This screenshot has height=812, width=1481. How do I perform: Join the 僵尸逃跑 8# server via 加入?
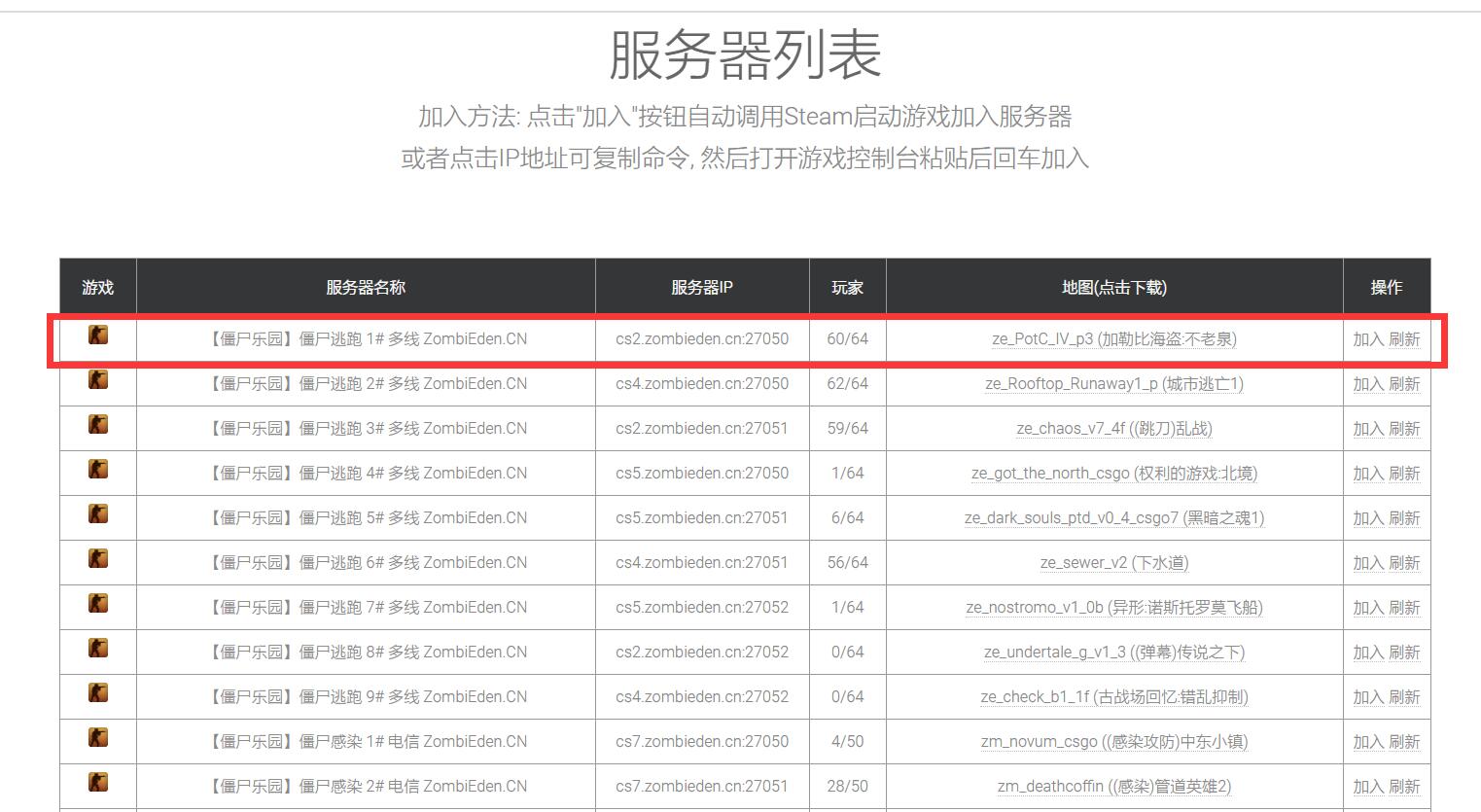(x=1368, y=653)
